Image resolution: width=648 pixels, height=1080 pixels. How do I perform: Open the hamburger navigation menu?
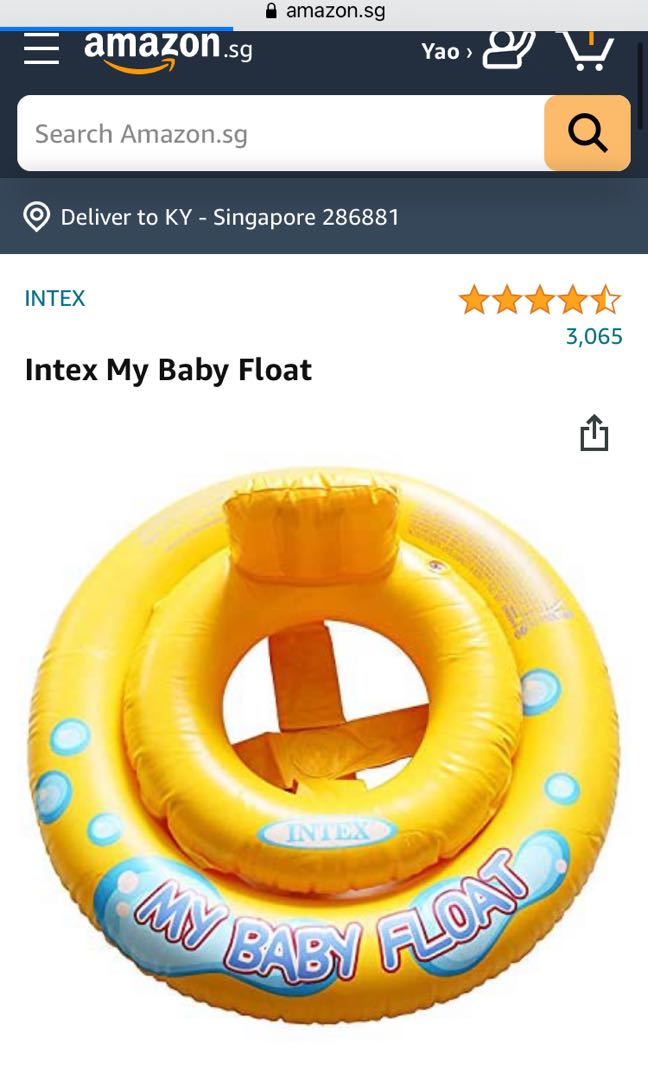click(x=40, y=50)
